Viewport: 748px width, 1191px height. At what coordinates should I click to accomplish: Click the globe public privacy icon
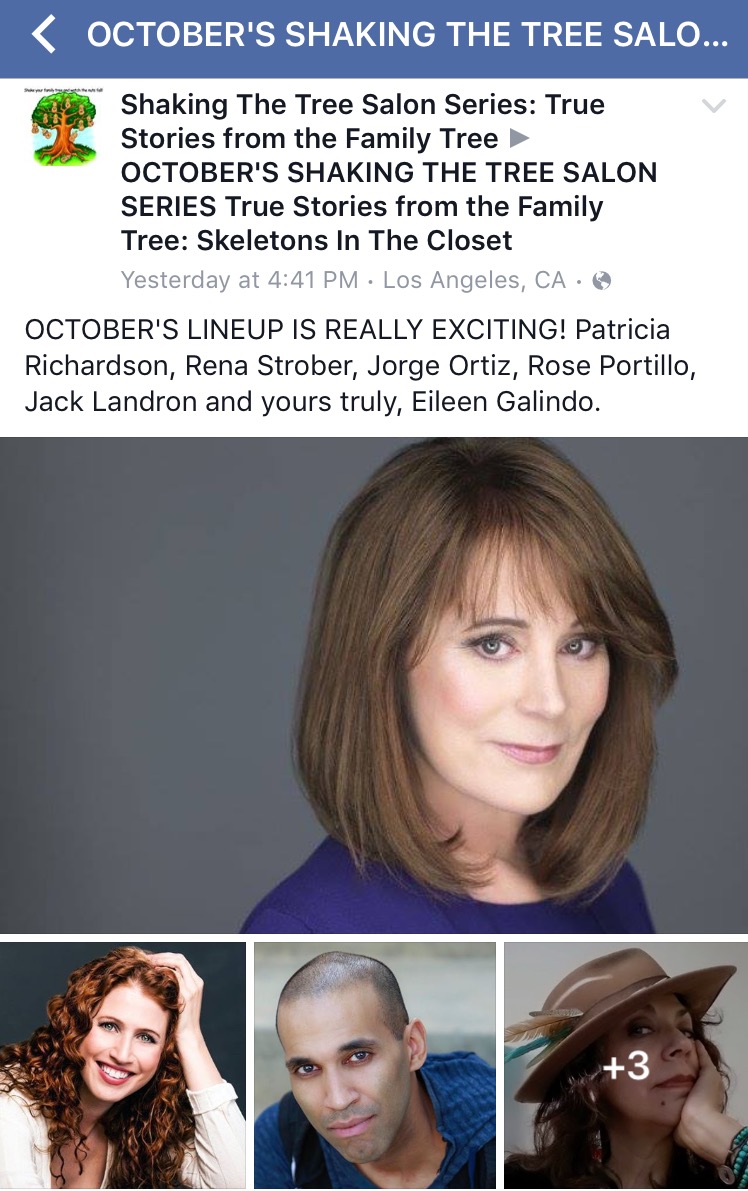pyautogui.click(x=601, y=281)
